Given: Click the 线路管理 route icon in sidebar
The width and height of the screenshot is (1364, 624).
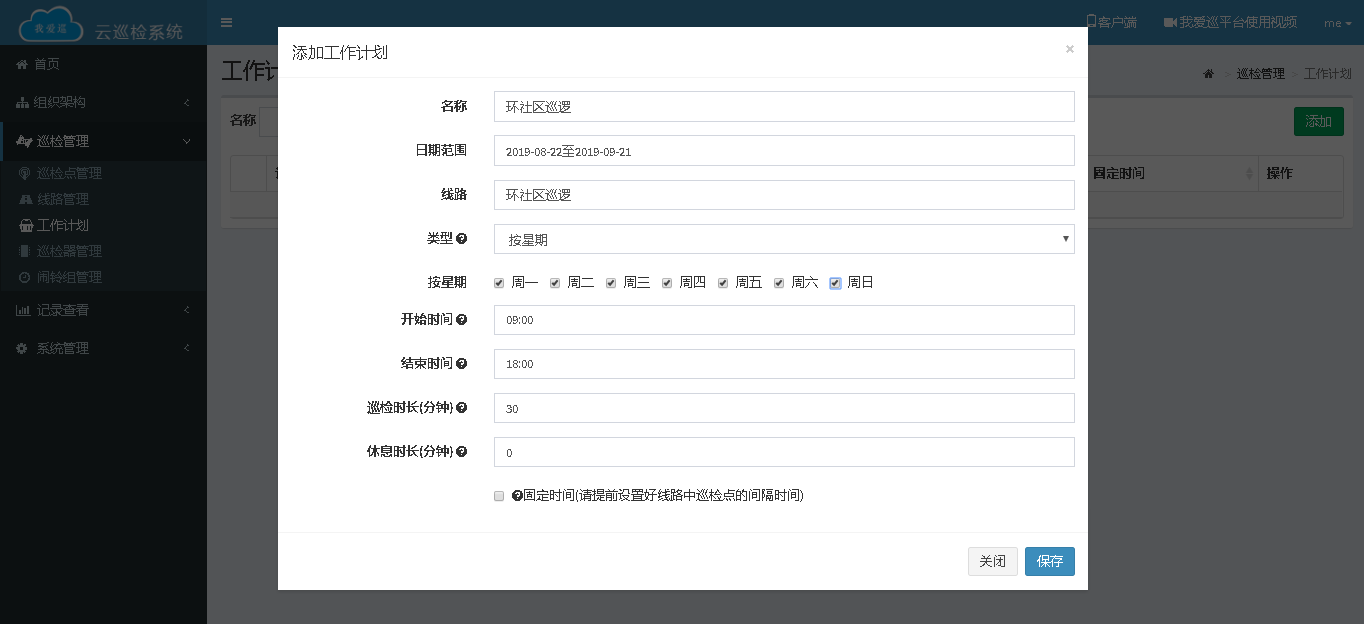Looking at the screenshot, I should (26, 199).
